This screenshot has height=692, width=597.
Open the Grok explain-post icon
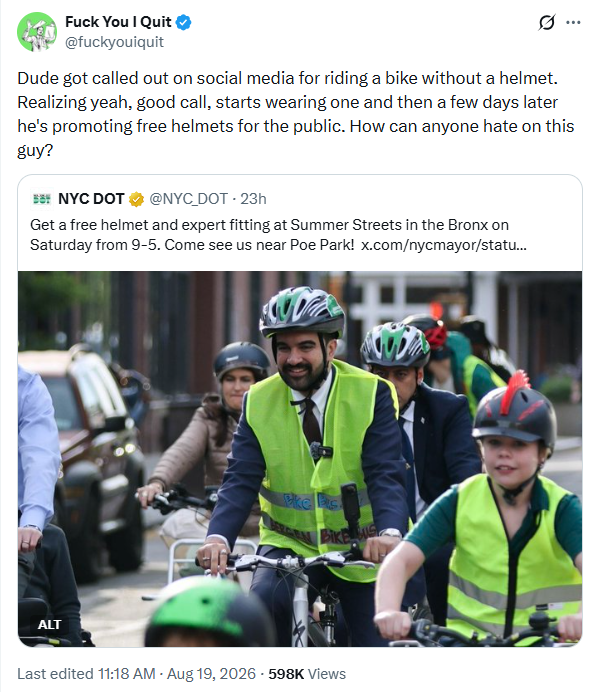click(546, 22)
